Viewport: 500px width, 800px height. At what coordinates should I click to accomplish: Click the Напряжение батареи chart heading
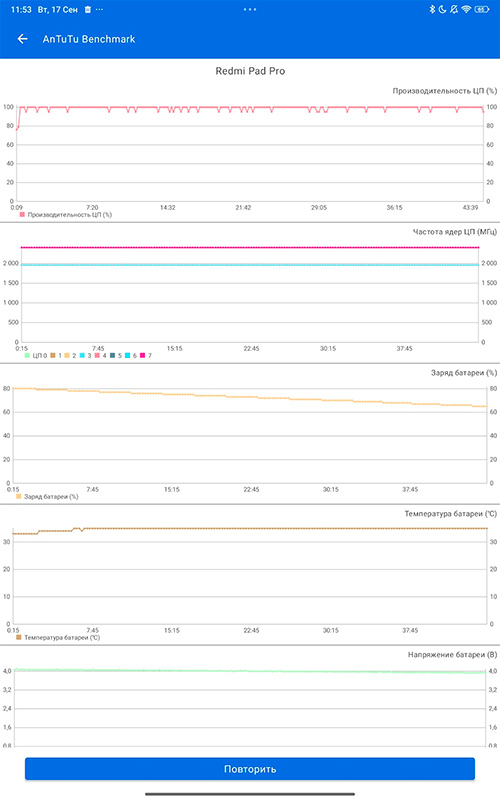(x=452, y=655)
